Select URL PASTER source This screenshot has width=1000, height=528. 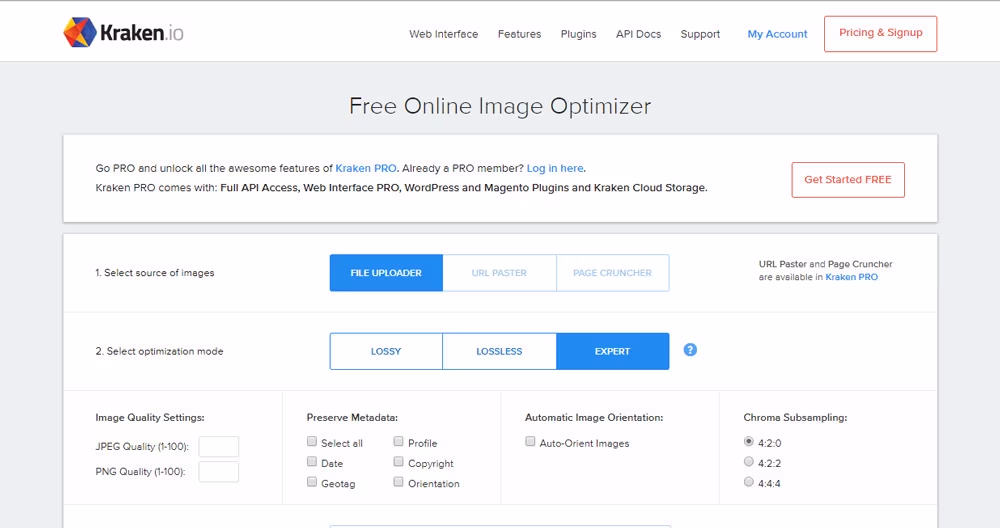[499, 273]
